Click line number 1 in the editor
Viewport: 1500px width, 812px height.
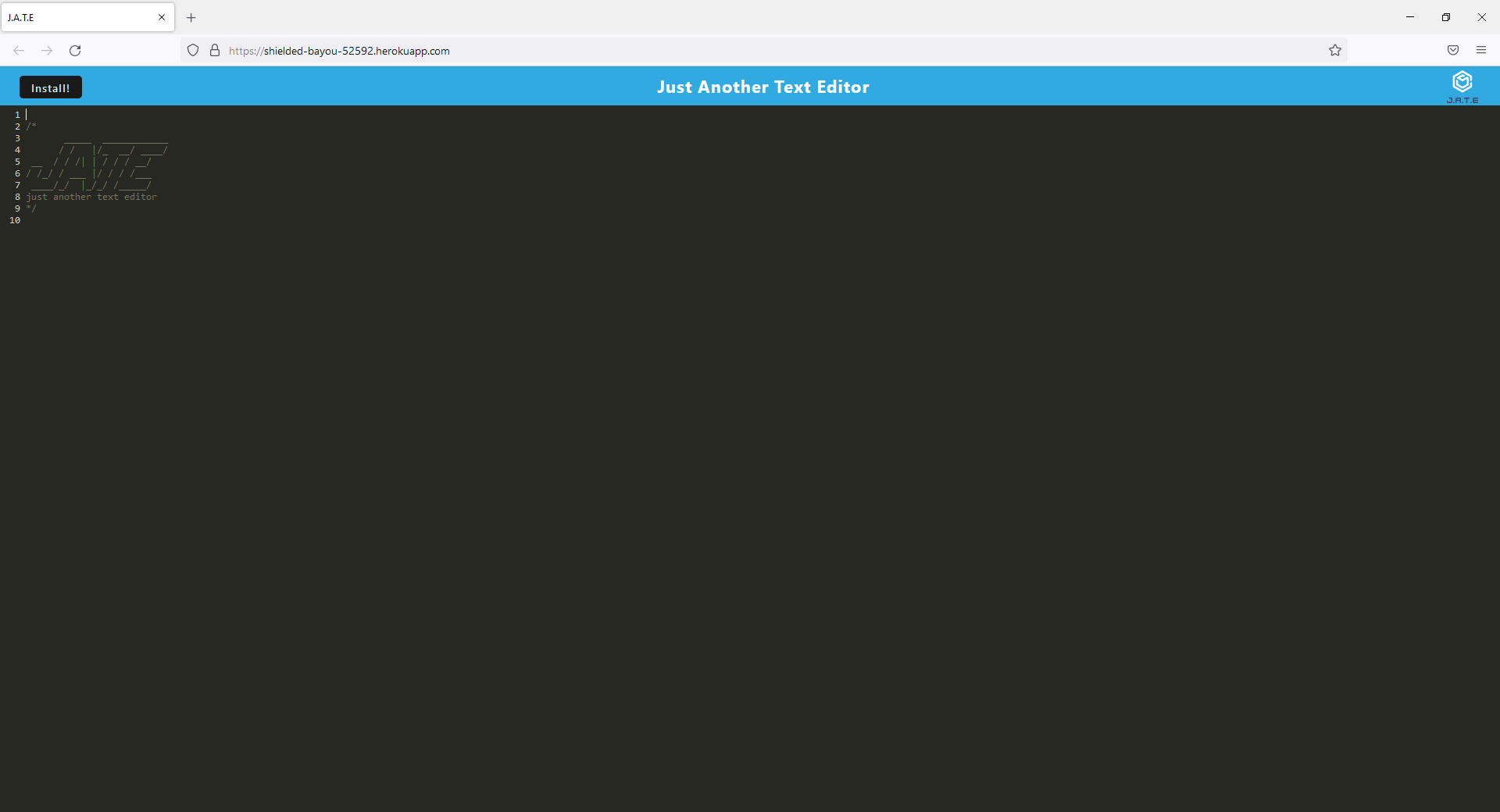[16, 114]
